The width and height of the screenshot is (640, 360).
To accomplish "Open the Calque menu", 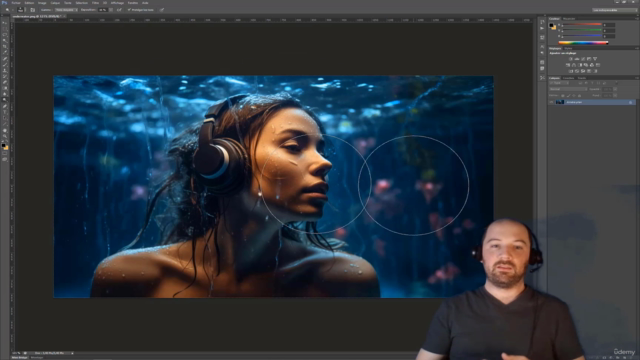I will (x=55, y=3).
